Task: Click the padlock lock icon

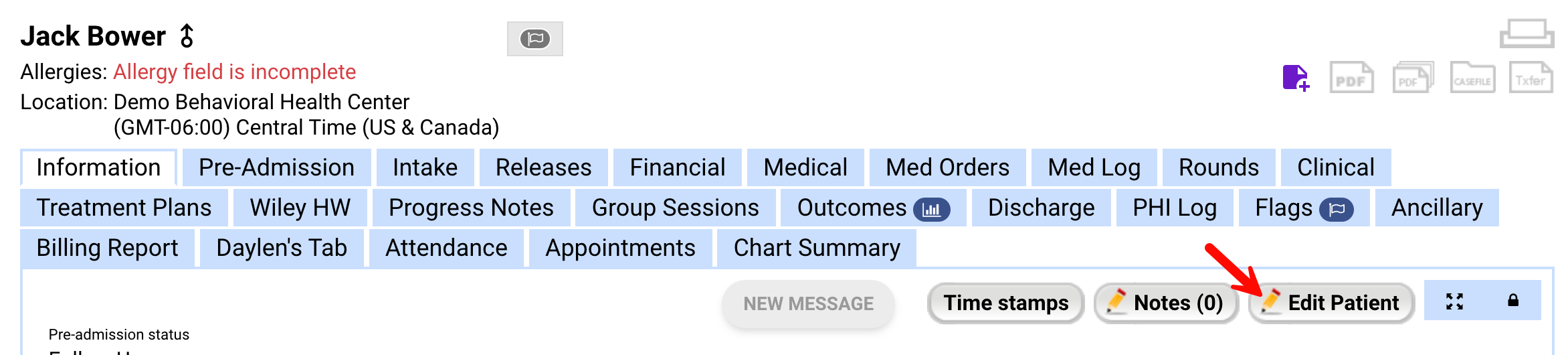Action: (1513, 301)
